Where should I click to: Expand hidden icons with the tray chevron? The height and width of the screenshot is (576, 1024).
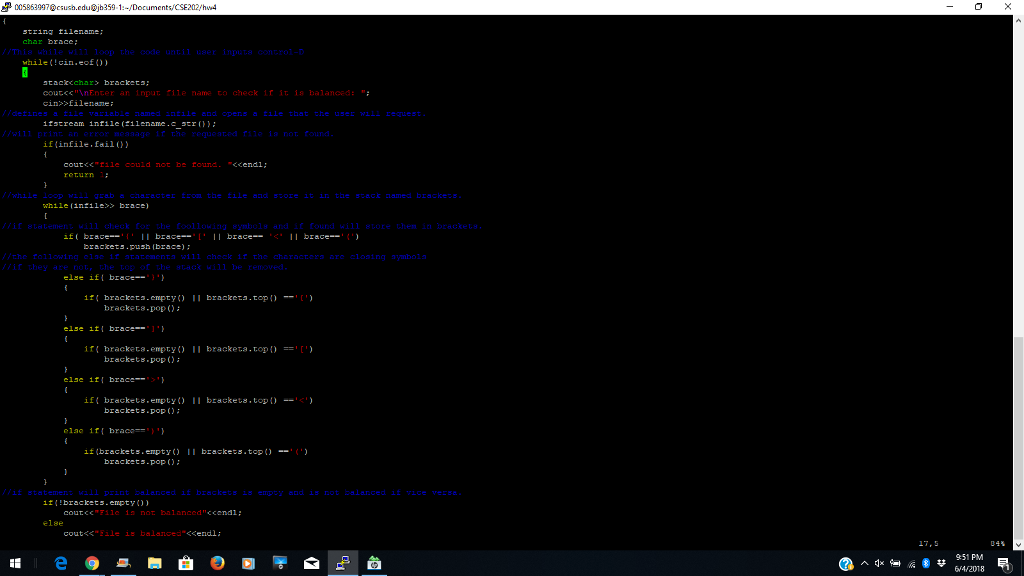pos(865,563)
